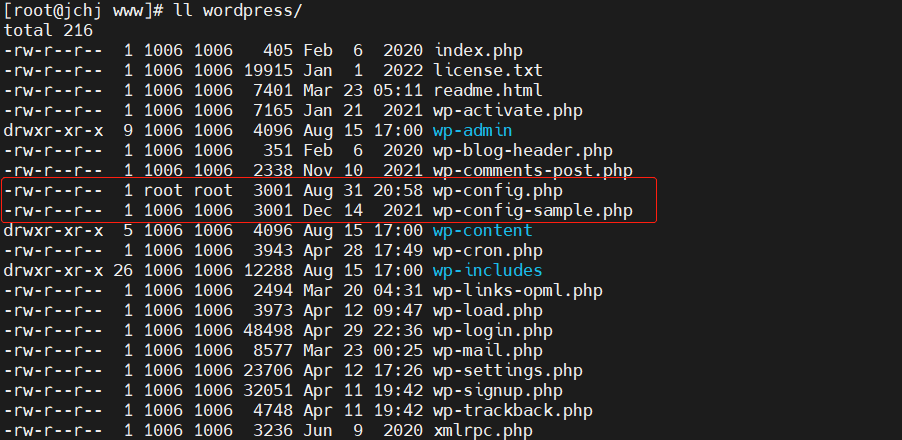Click the wp-activate.php filename
Viewport: 902px width, 440px height.
pos(508,110)
